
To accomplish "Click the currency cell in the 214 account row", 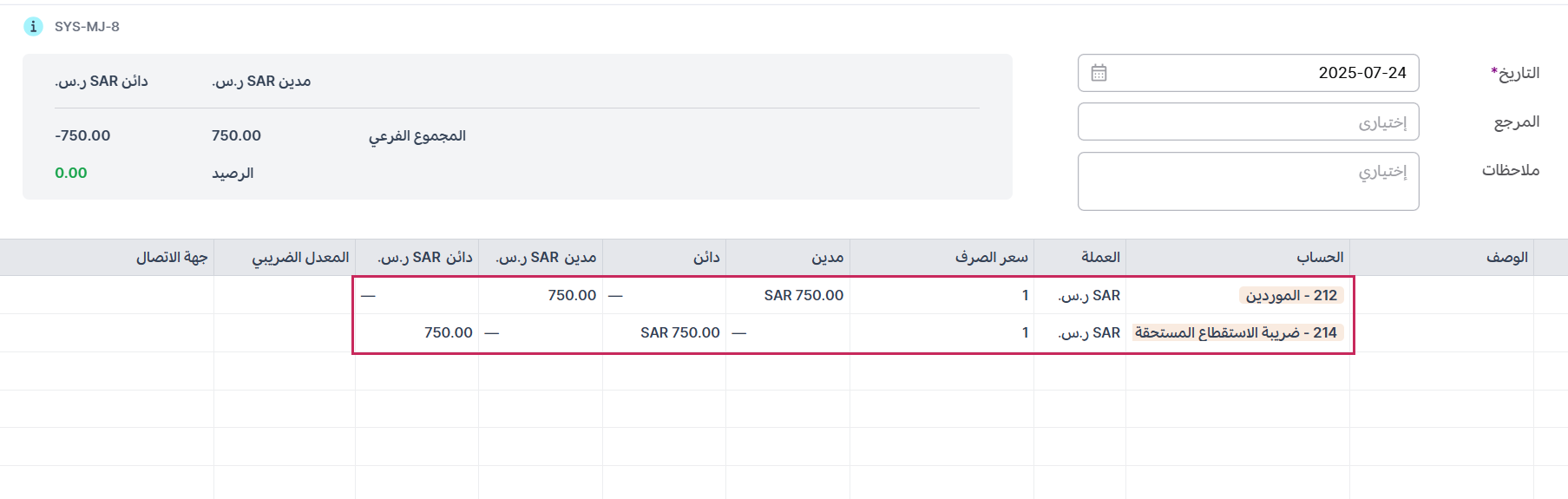I will pyautogui.click(x=1088, y=333).
